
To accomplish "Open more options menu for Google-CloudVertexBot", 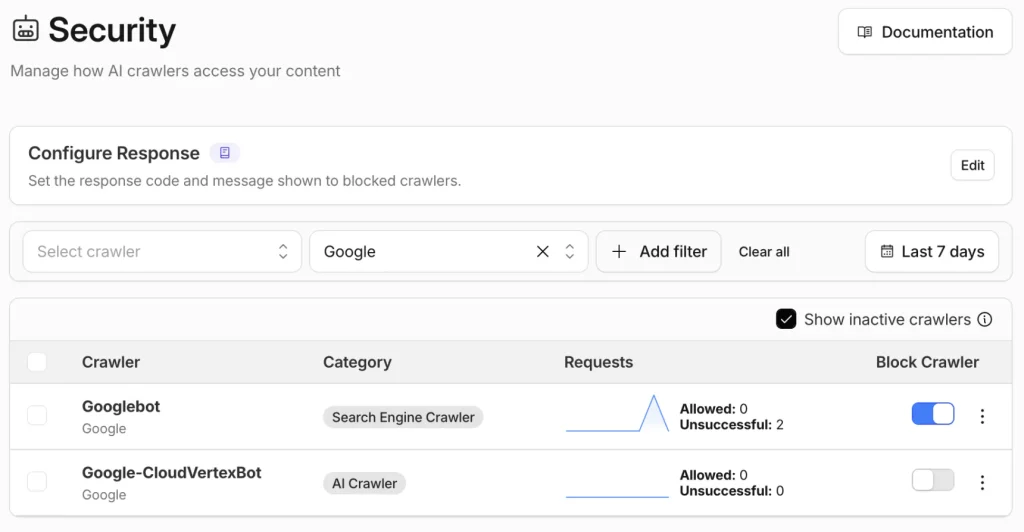I will point(982,482).
